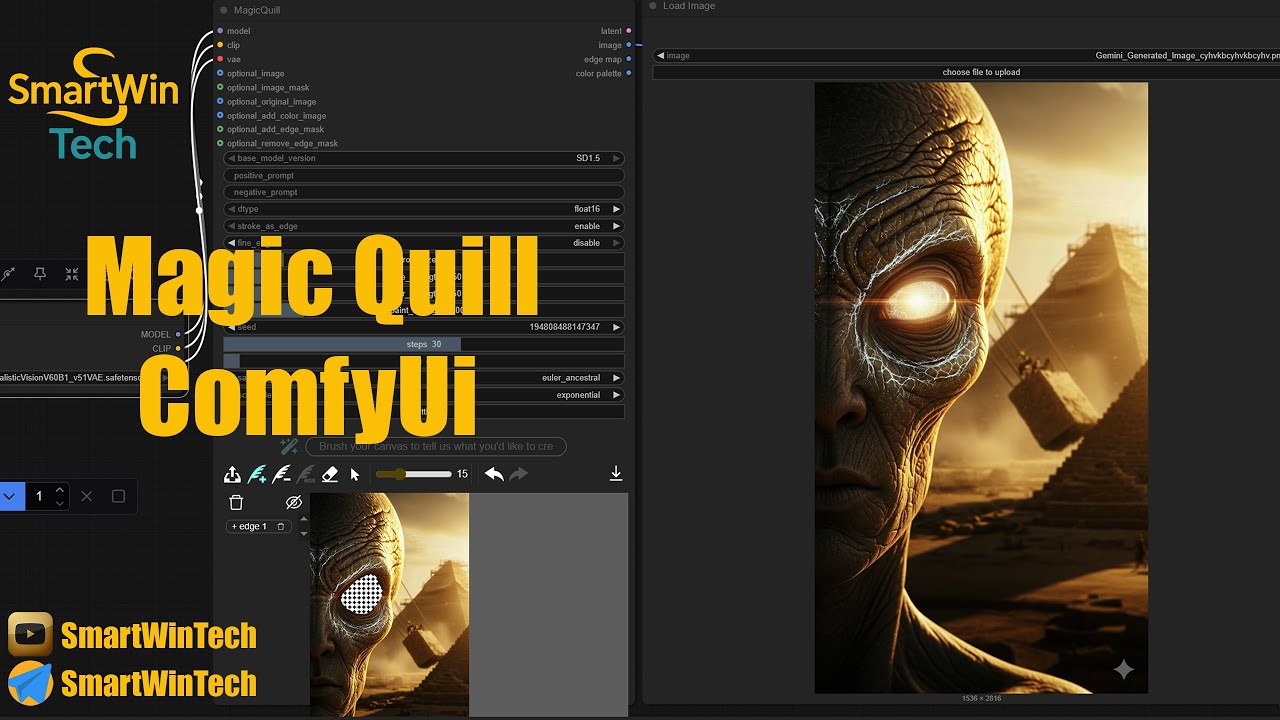Click the optional_image_mask input socket
Image resolution: width=1280 pixels, height=720 pixels.
tap(220, 87)
